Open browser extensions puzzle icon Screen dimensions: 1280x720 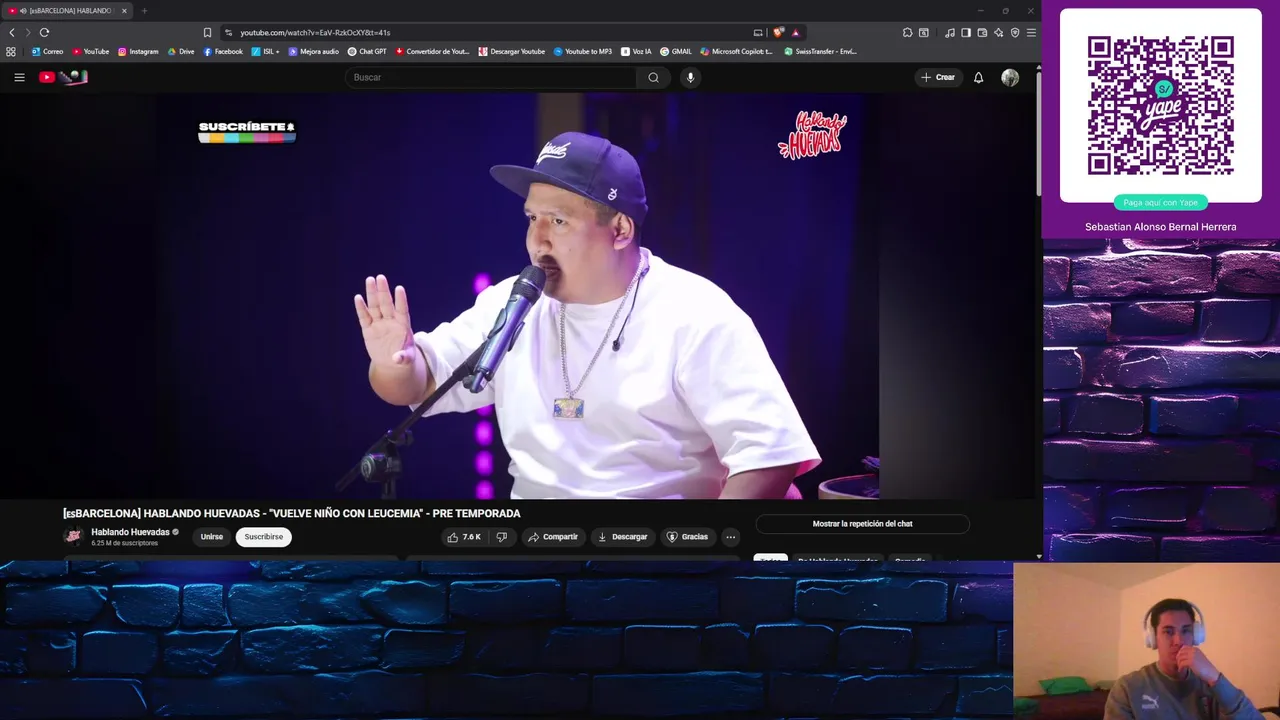pyautogui.click(x=907, y=32)
